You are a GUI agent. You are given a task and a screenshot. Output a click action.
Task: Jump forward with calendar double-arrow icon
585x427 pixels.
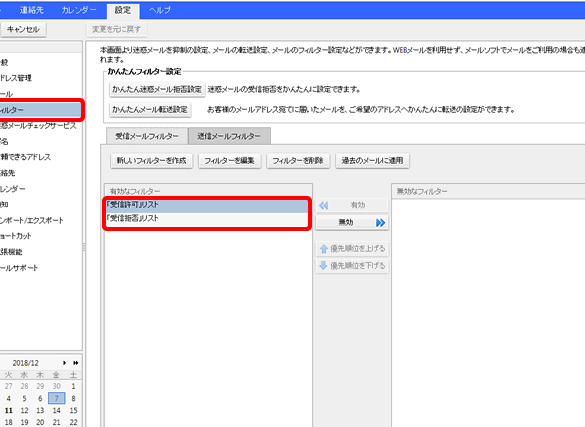[76, 363]
